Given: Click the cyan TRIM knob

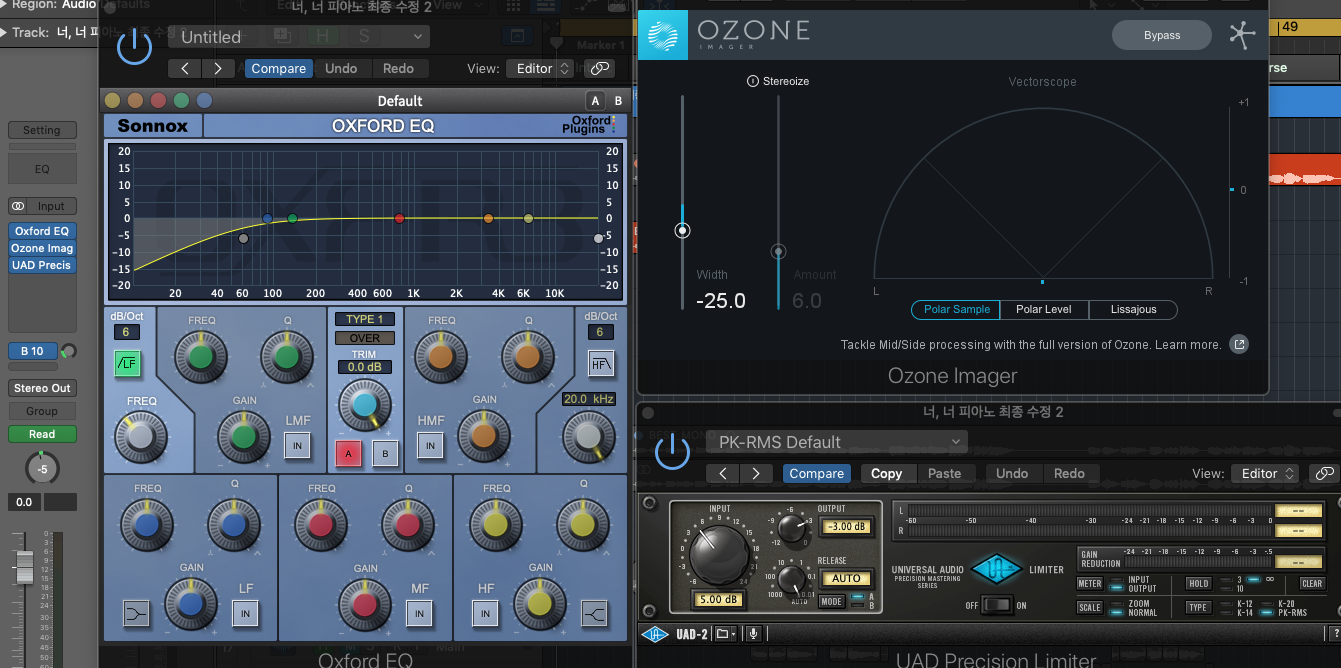Looking at the screenshot, I should pyautogui.click(x=365, y=405).
